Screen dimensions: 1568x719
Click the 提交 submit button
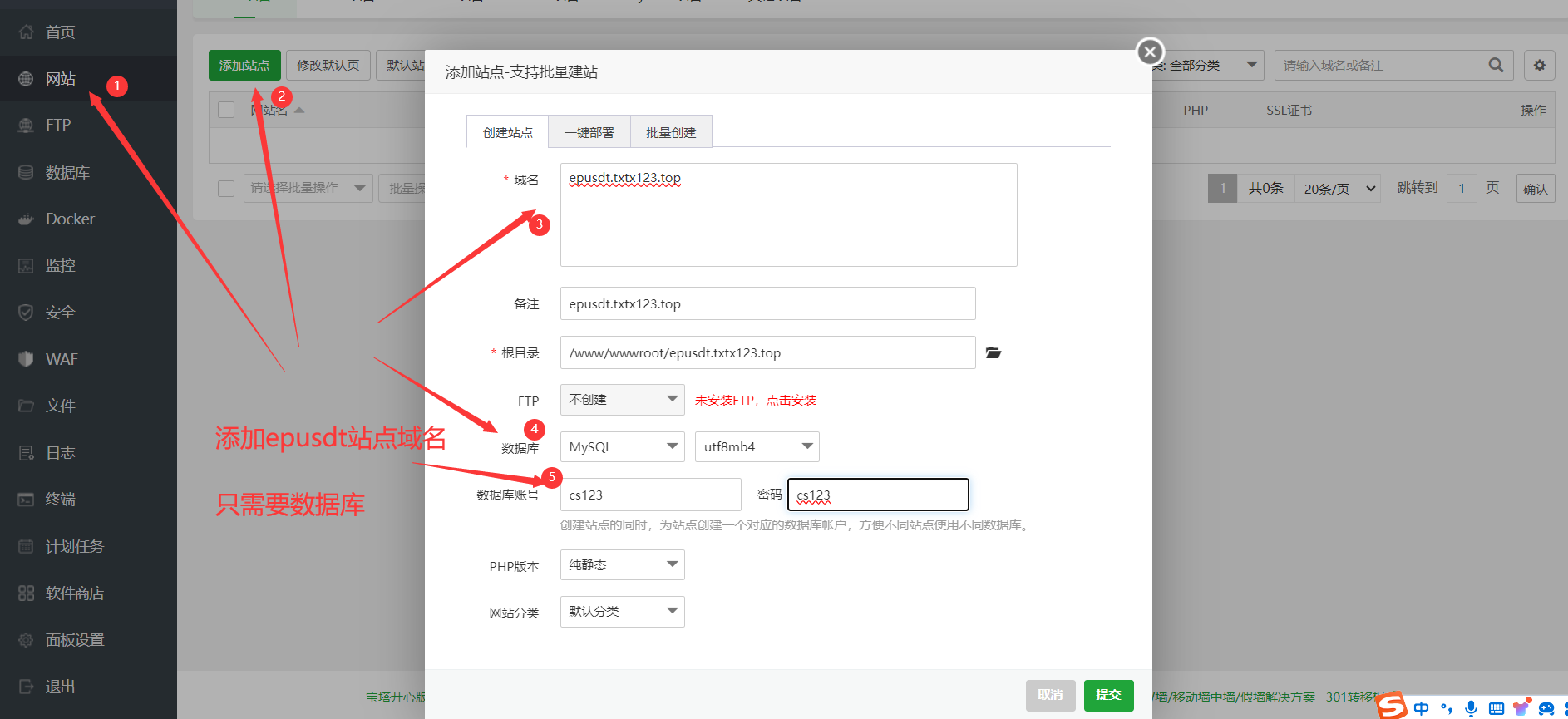1109,695
